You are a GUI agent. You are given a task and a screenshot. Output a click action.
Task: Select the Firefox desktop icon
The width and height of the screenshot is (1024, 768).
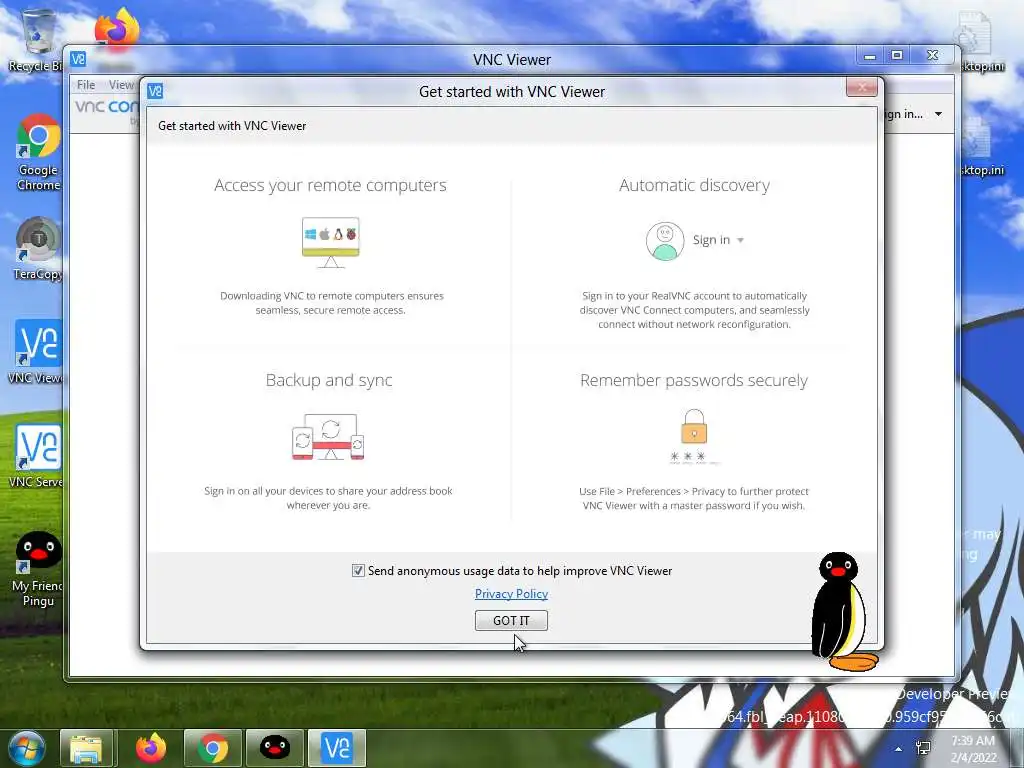(x=117, y=31)
